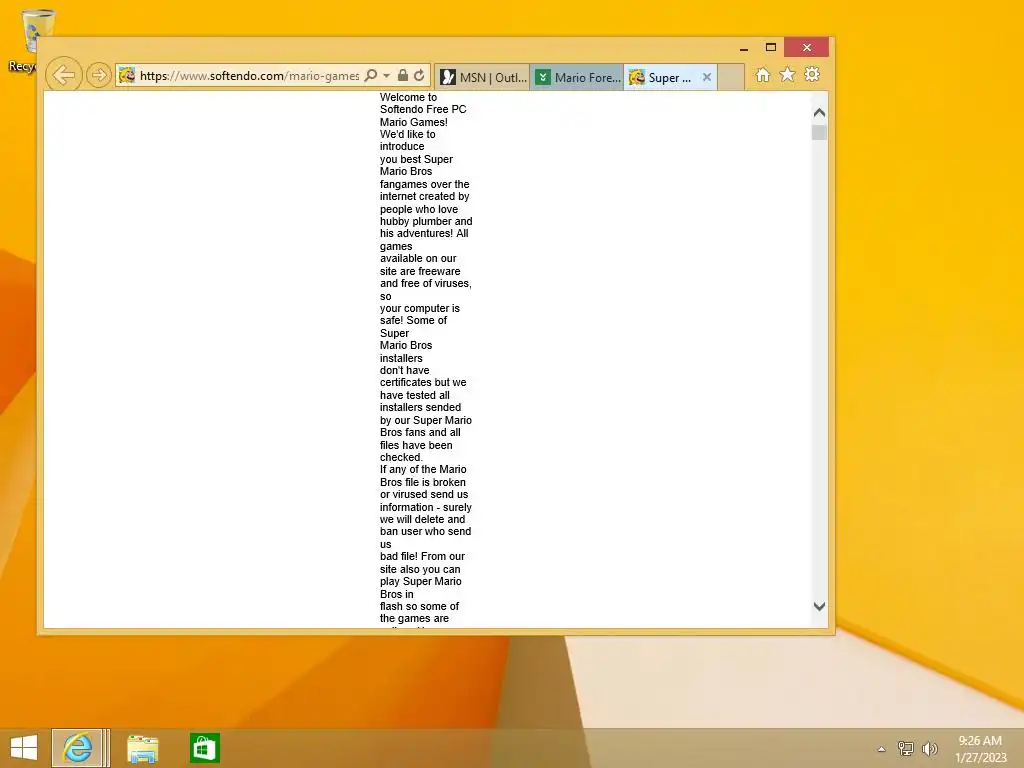1024x768 pixels.
Task: Click the text "hubby plumber and"
Action: tap(426, 221)
